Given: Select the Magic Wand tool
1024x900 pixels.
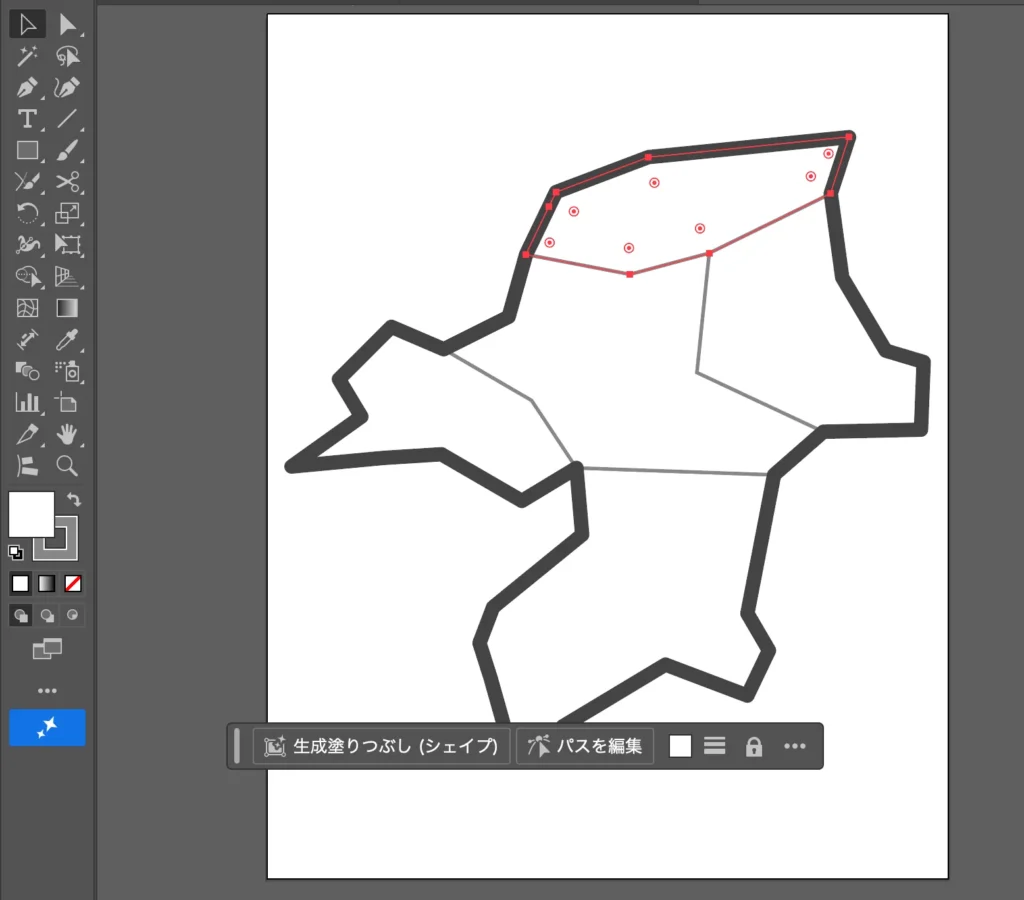Looking at the screenshot, I should click(27, 56).
